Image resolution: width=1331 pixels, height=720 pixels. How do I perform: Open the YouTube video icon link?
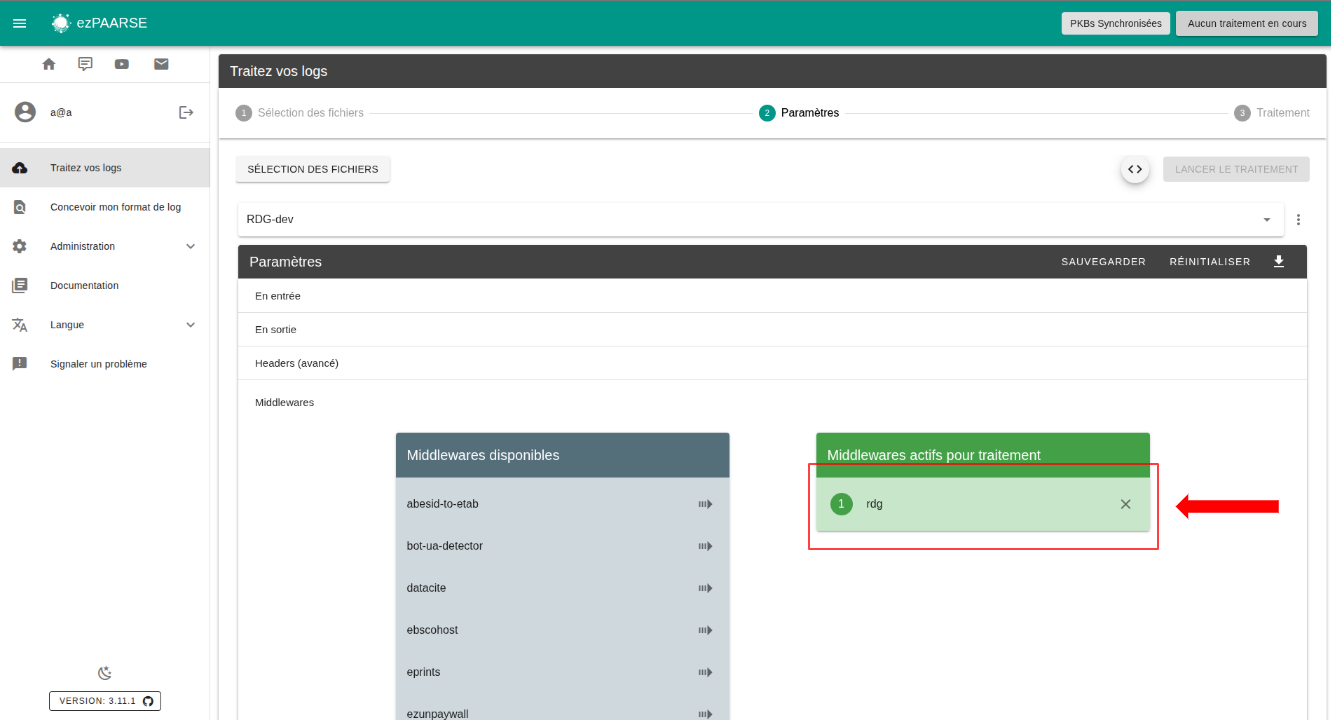pyautogui.click(x=122, y=64)
